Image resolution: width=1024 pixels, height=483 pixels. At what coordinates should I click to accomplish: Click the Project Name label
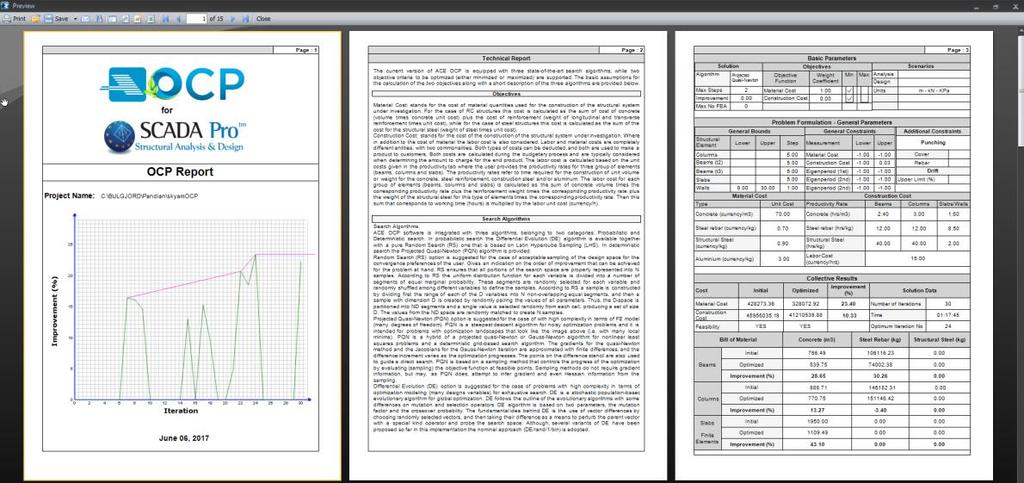tap(69, 196)
